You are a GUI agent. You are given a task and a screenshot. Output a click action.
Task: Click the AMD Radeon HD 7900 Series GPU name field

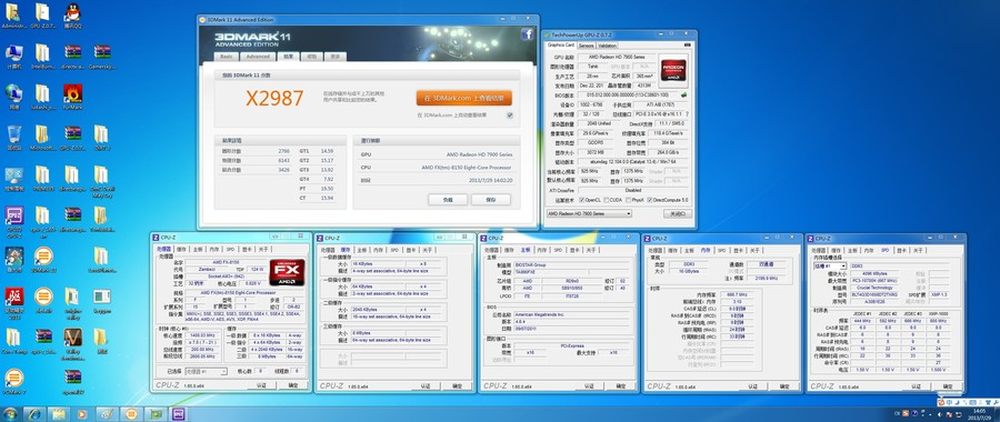[615, 57]
